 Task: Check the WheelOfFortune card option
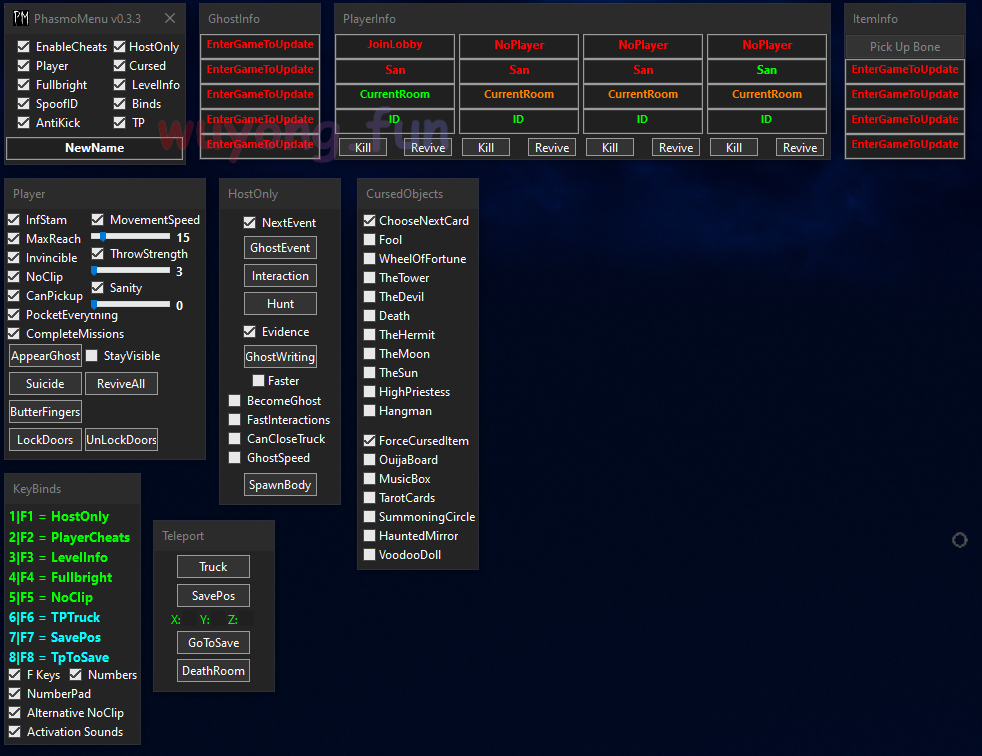[x=370, y=259]
